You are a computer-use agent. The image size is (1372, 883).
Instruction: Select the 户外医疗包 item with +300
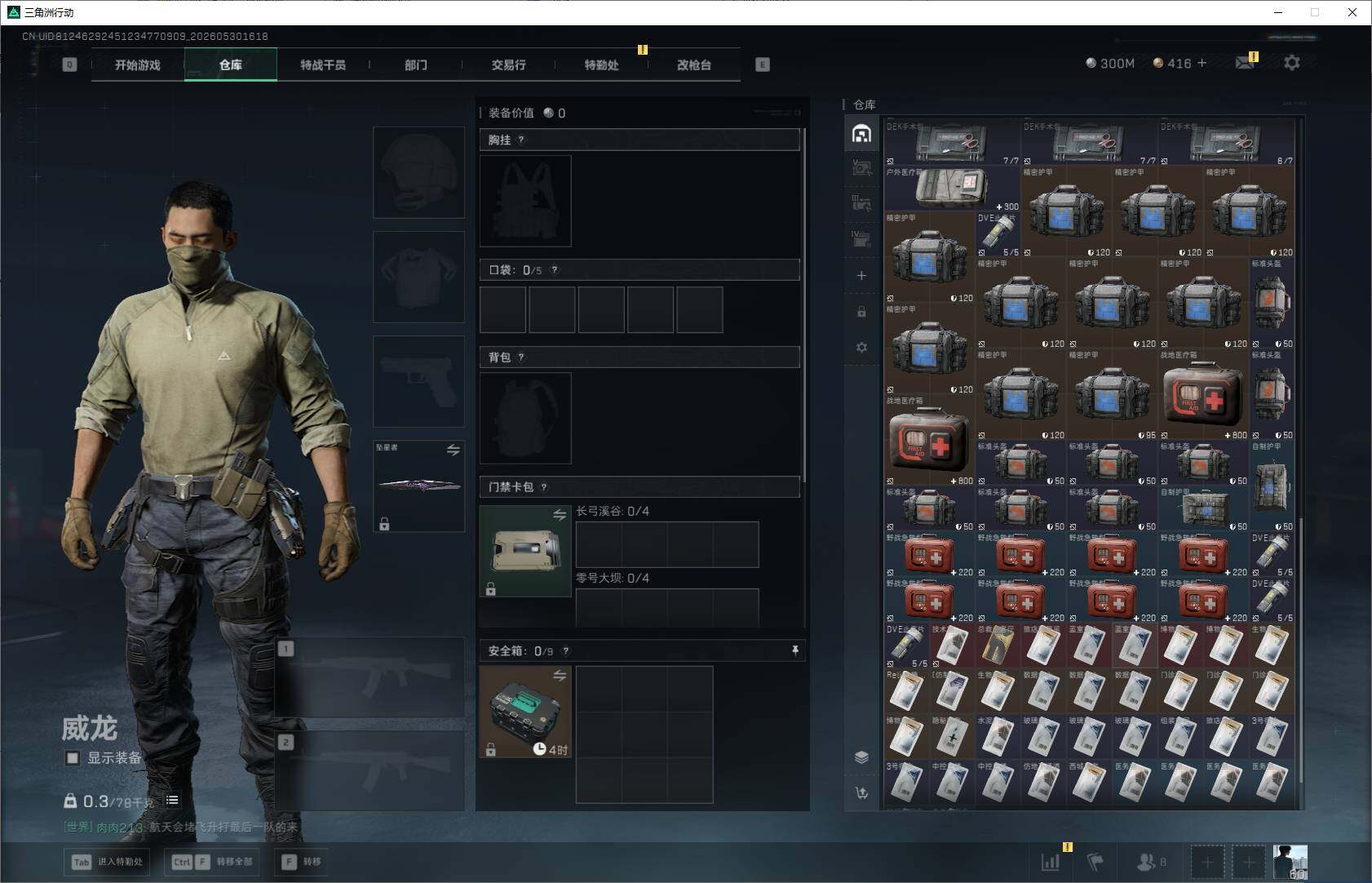(x=952, y=189)
